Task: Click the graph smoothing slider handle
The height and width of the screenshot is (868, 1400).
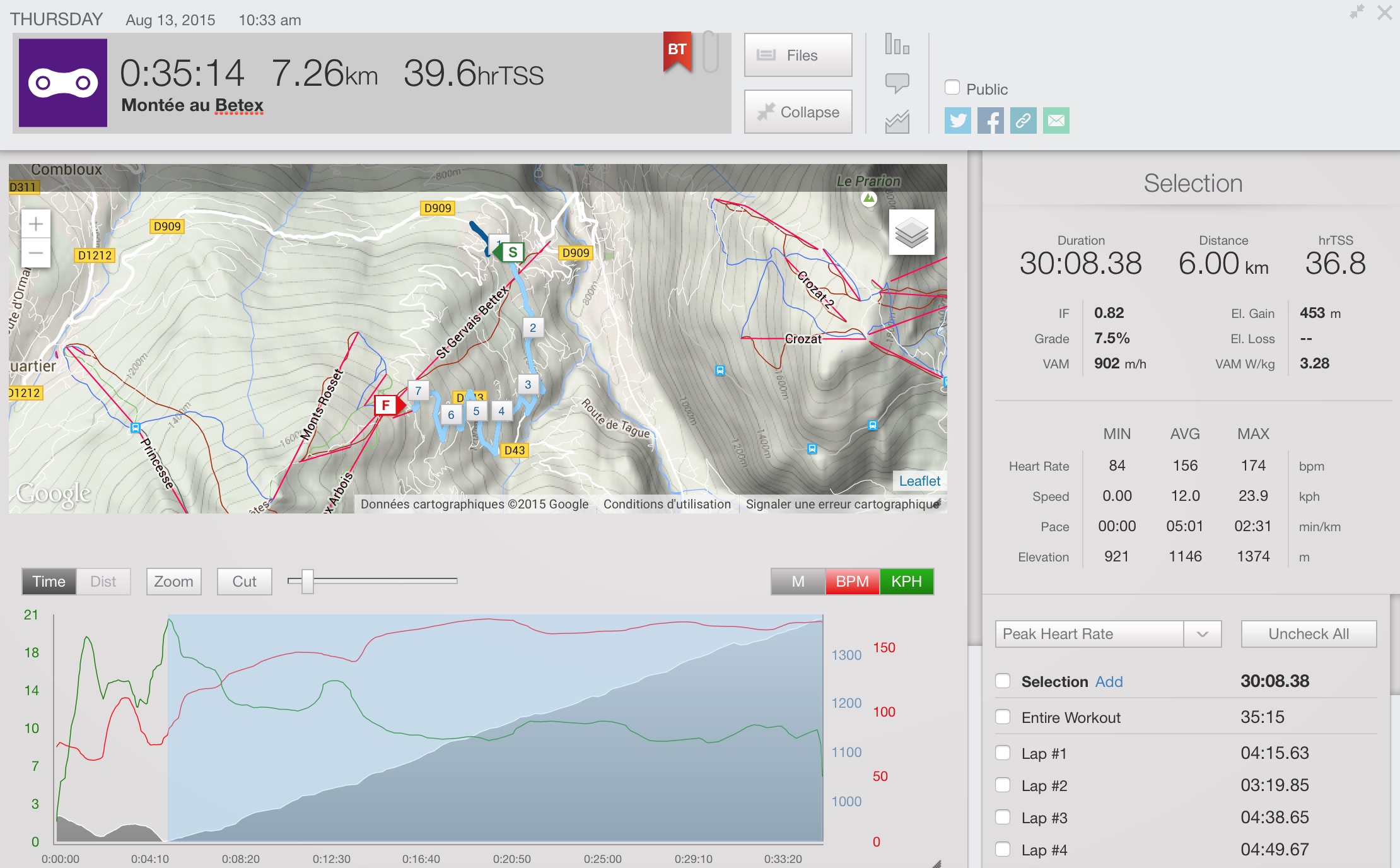Action: [307, 581]
